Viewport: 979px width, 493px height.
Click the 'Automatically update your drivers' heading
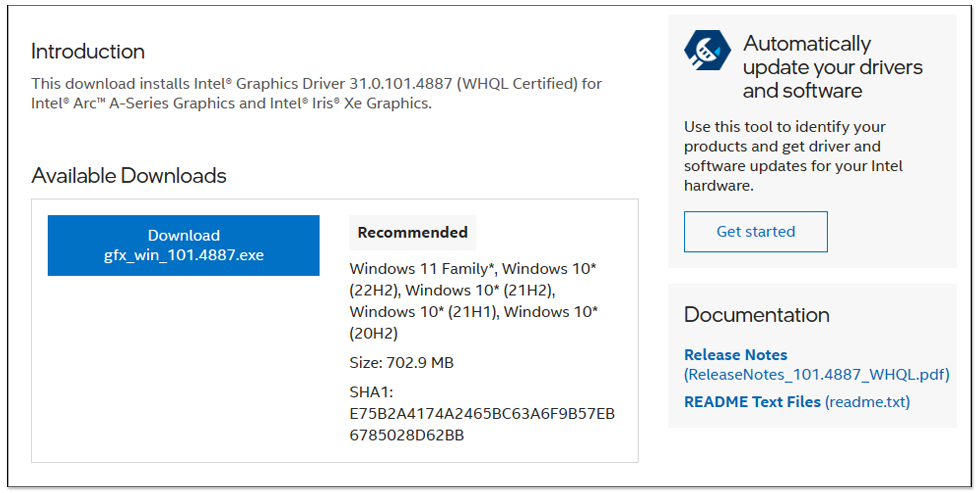tap(833, 67)
